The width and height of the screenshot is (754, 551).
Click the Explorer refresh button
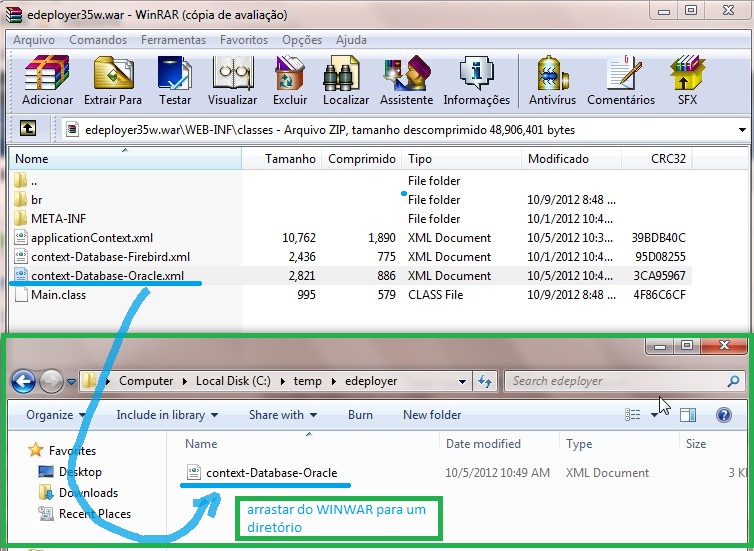coord(485,382)
